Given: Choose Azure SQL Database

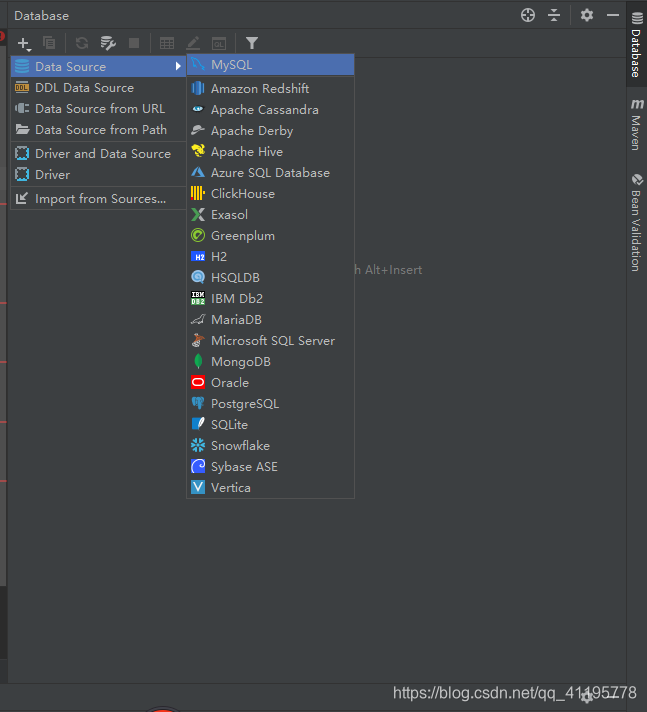Looking at the screenshot, I should click(x=271, y=173).
